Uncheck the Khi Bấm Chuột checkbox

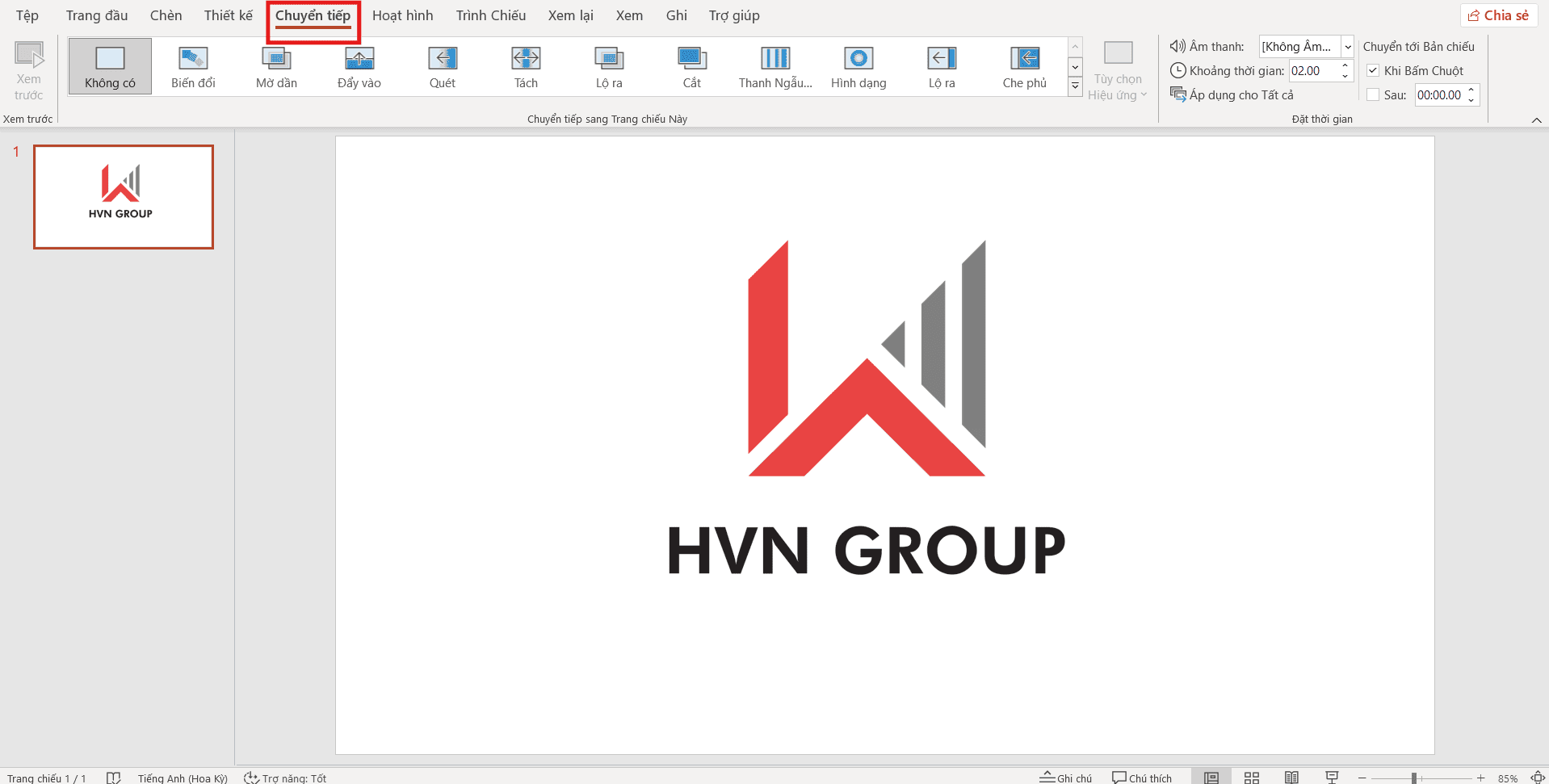click(1373, 71)
